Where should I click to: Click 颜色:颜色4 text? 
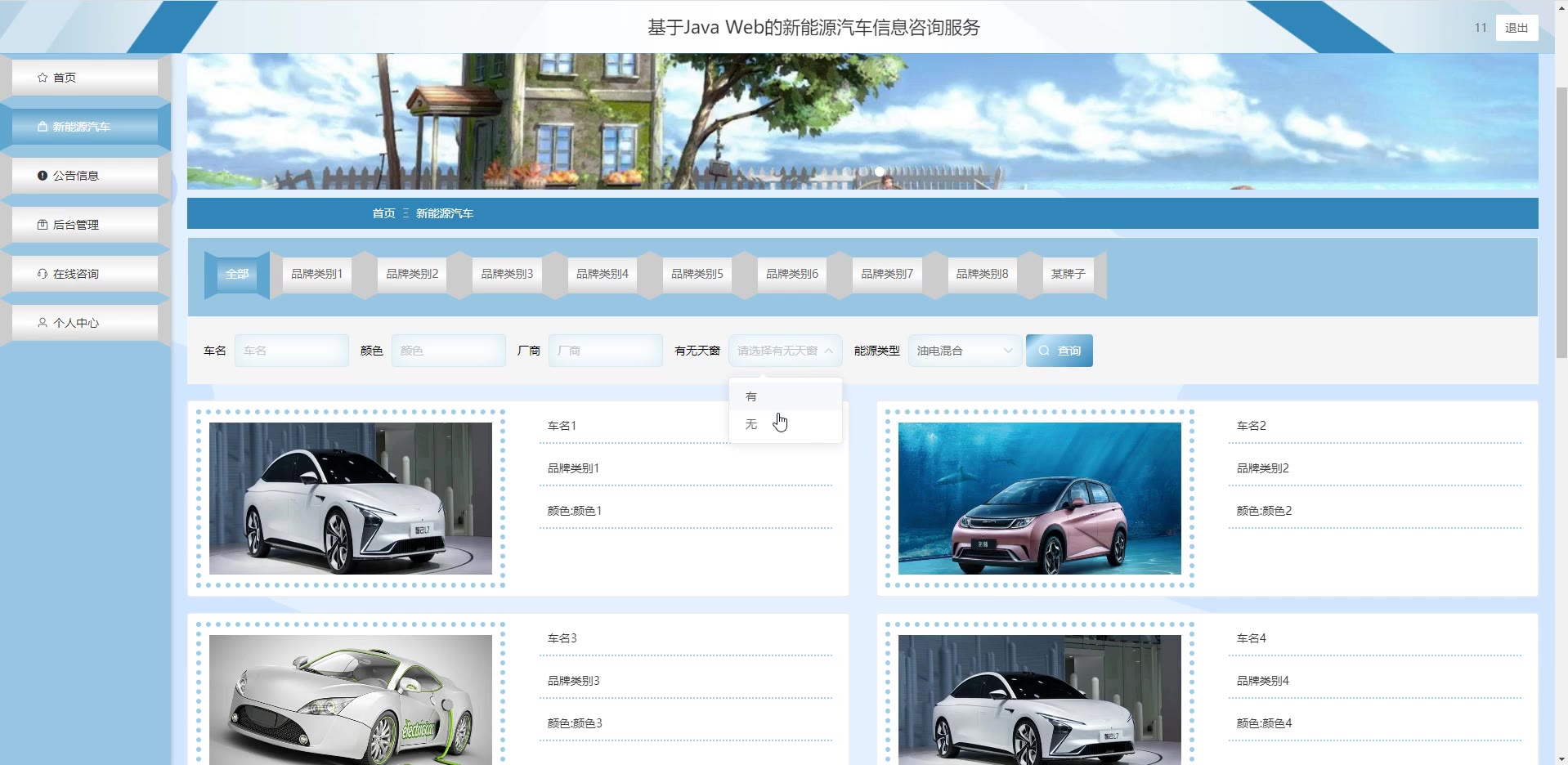click(1265, 723)
